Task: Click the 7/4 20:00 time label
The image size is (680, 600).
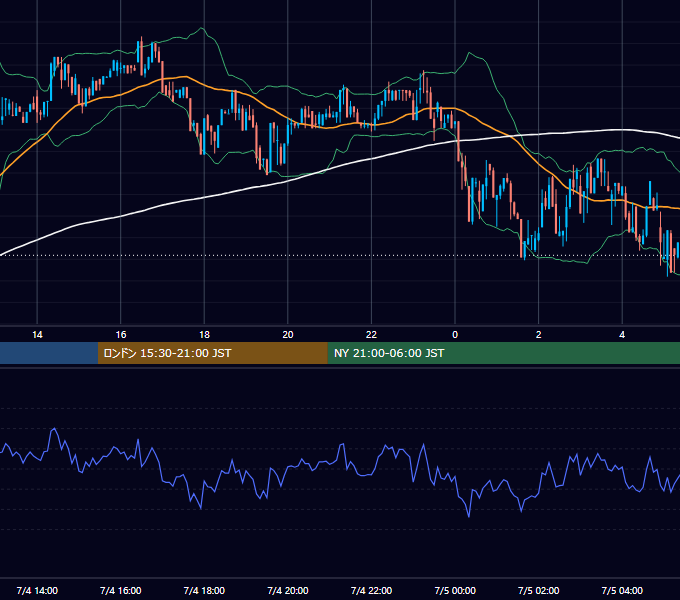Action: tap(288, 591)
